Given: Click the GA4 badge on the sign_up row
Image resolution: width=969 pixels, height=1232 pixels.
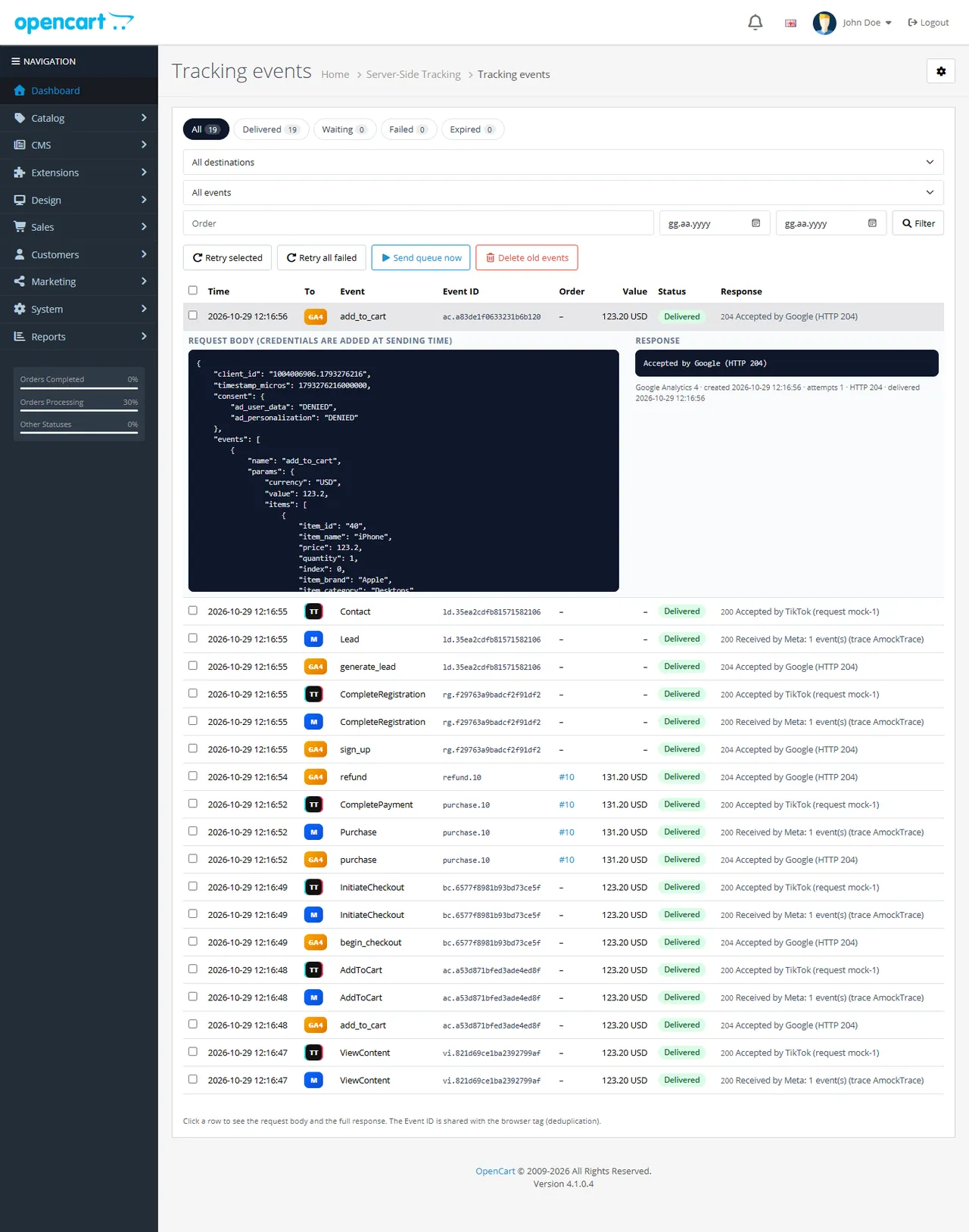Looking at the screenshot, I should (316, 749).
